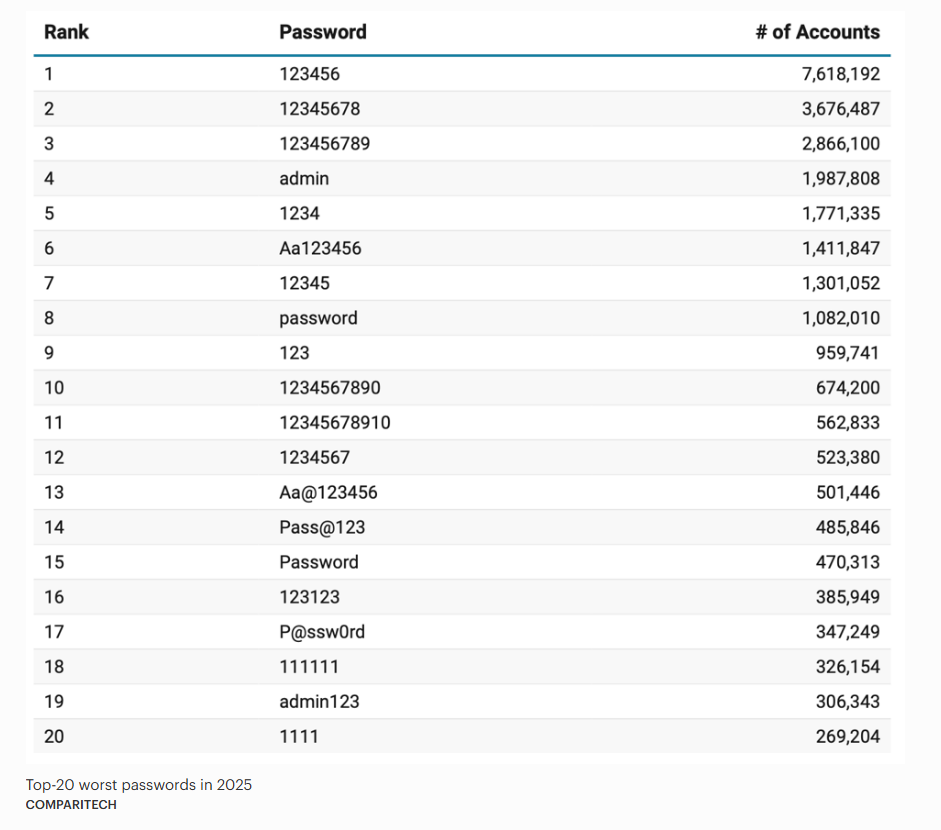The width and height of the screenshot is (941, 830).
Task: Click the account count 959,741
Action: click(x=848, y=353)
